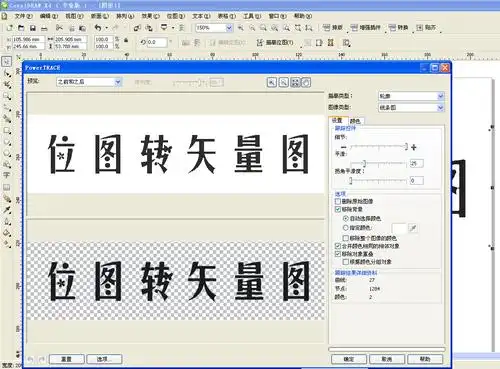Select the Pick tool in the toolbox
The height and width of the screenshot is (369, 500).
click(6, 61)
